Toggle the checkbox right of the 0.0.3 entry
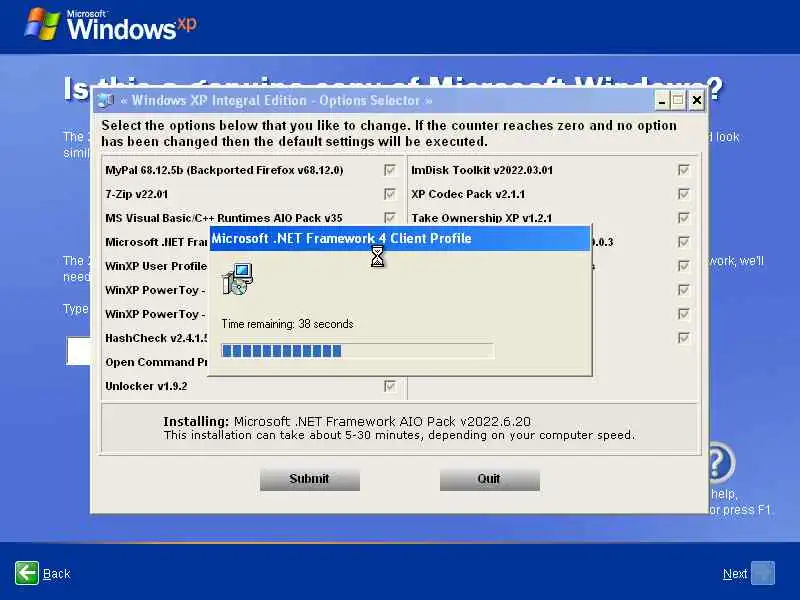800x600 pixels. point(684,242)
